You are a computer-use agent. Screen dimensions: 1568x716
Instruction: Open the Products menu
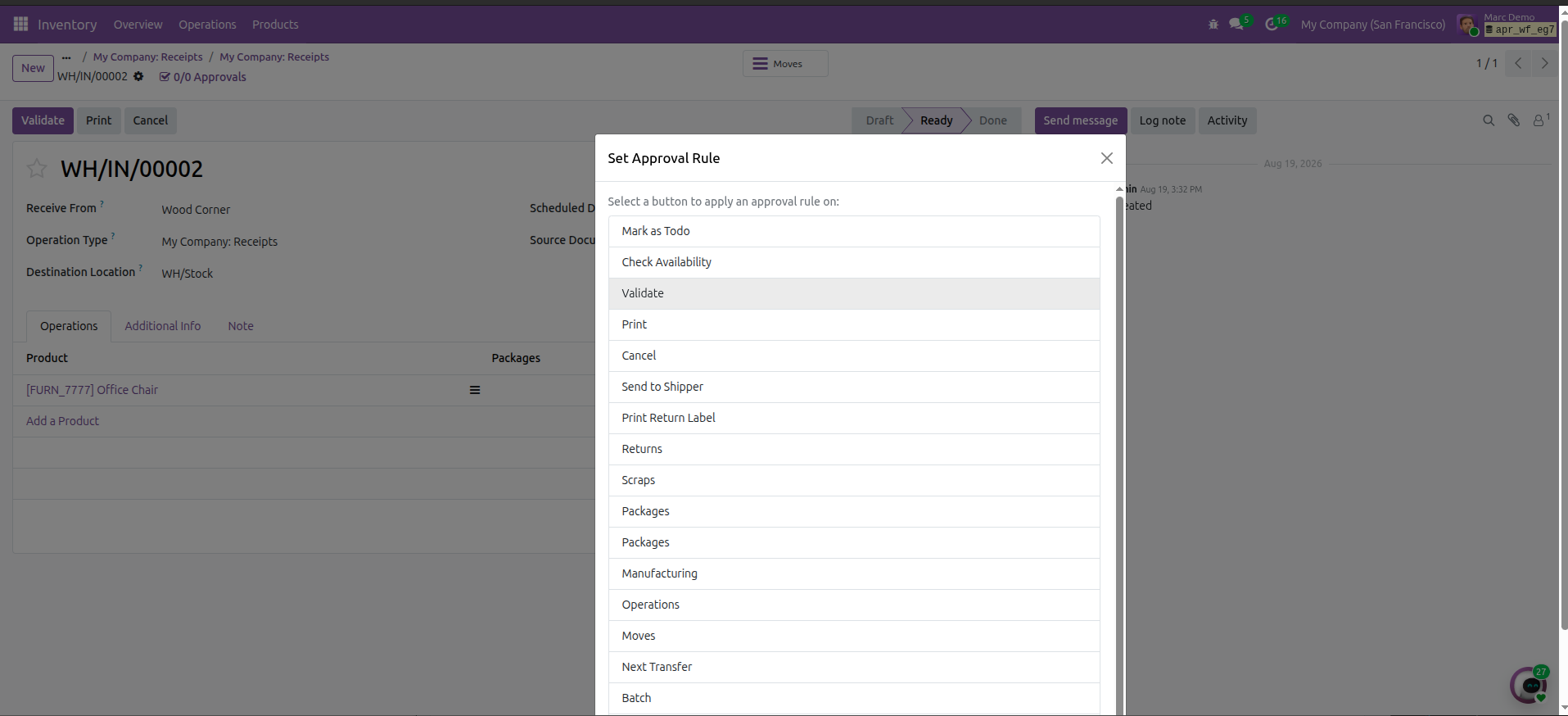pyautogui.click(x=275, y=25)
